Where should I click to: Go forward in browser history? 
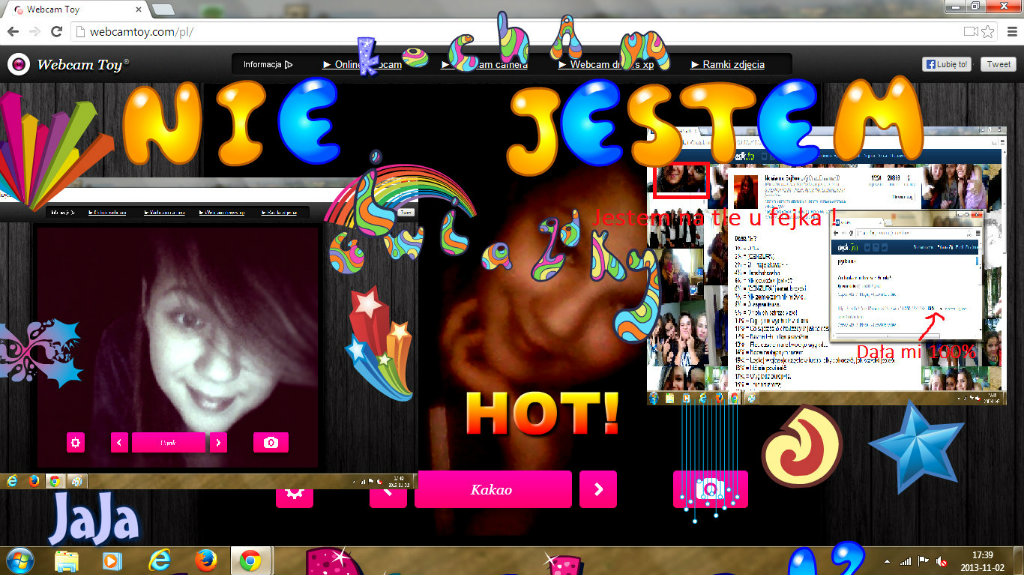click(x=35, y=31)
